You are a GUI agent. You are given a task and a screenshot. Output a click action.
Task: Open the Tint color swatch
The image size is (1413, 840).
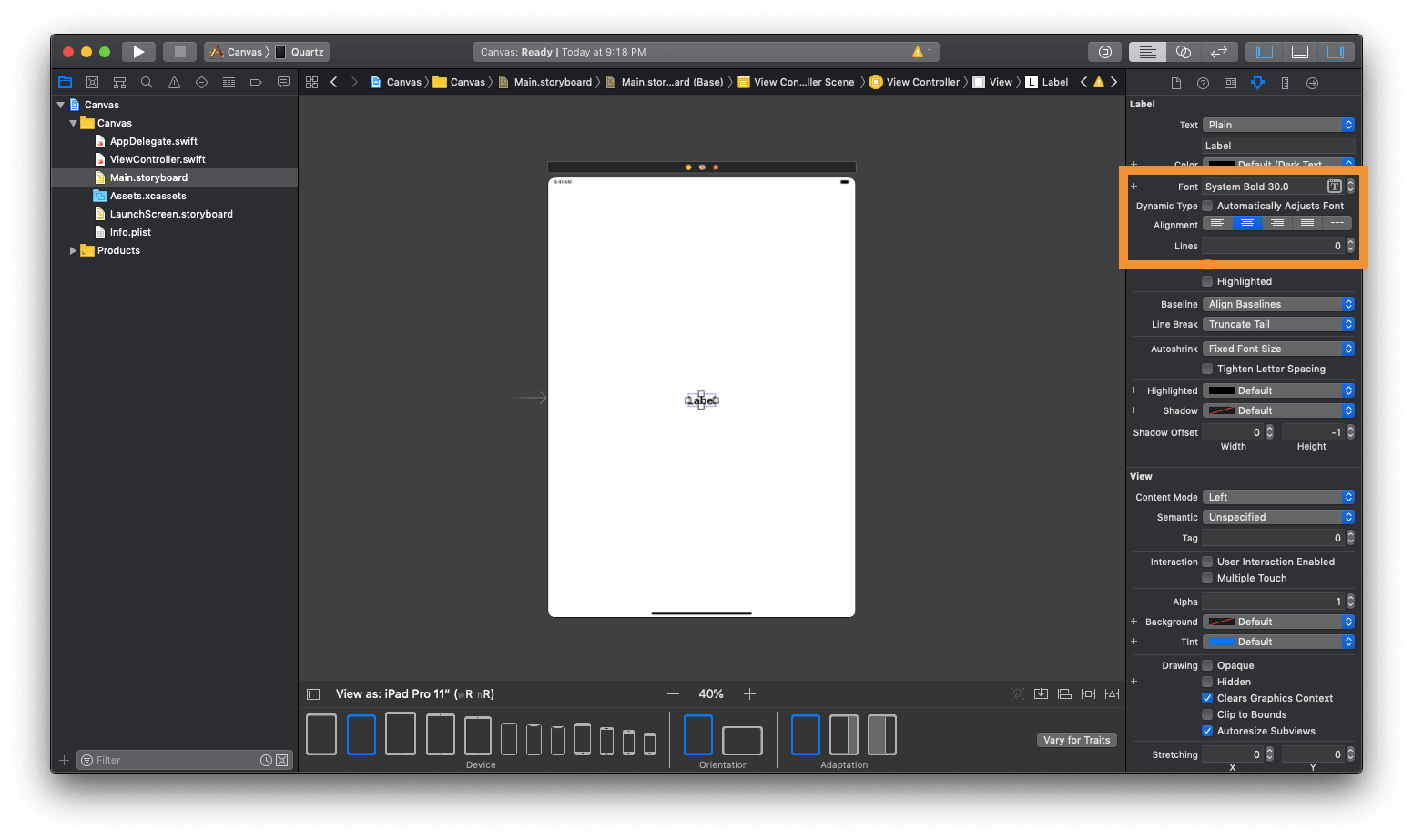pos(1221,642)
